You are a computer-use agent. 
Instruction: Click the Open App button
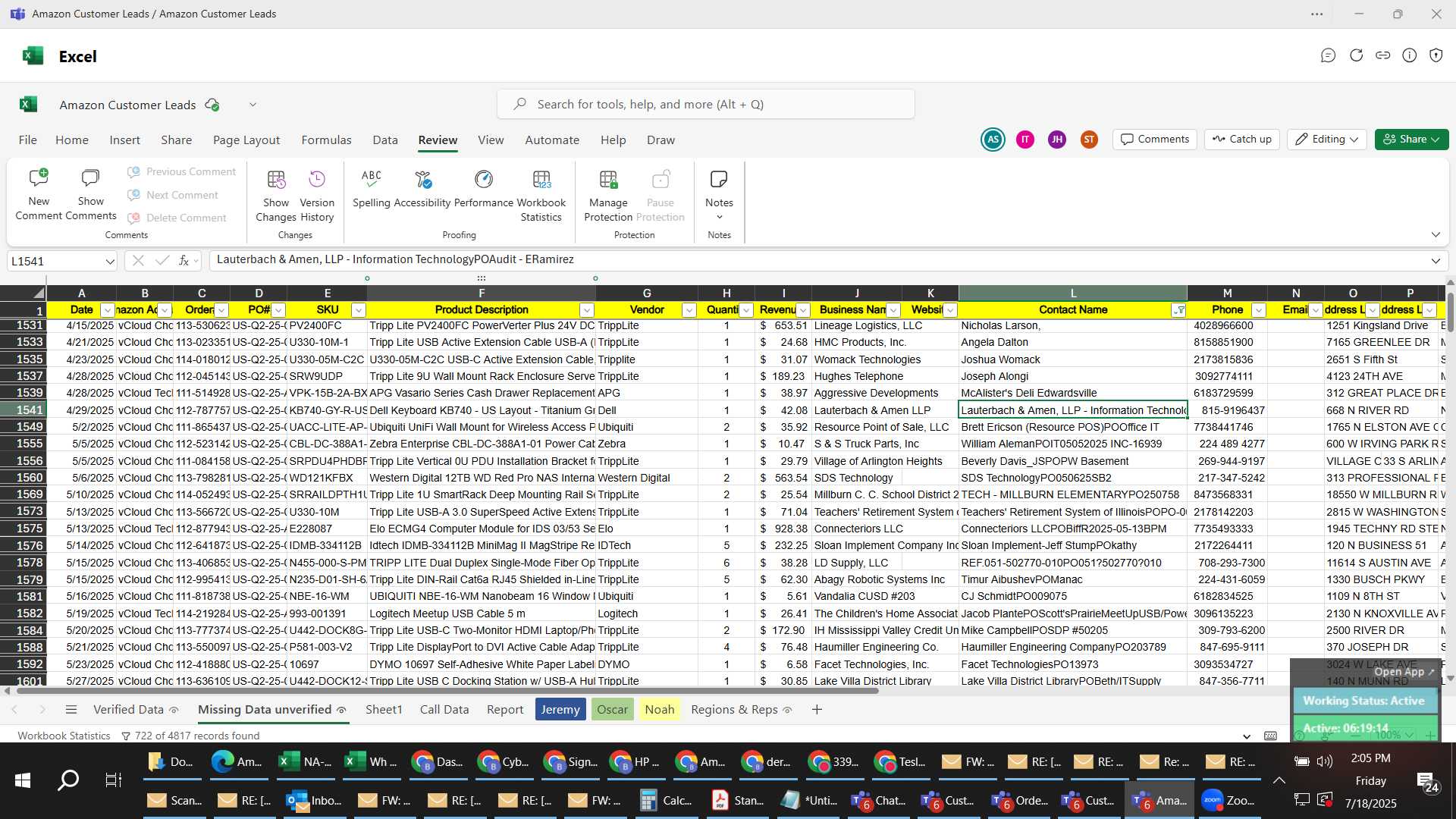point(1404,672)
